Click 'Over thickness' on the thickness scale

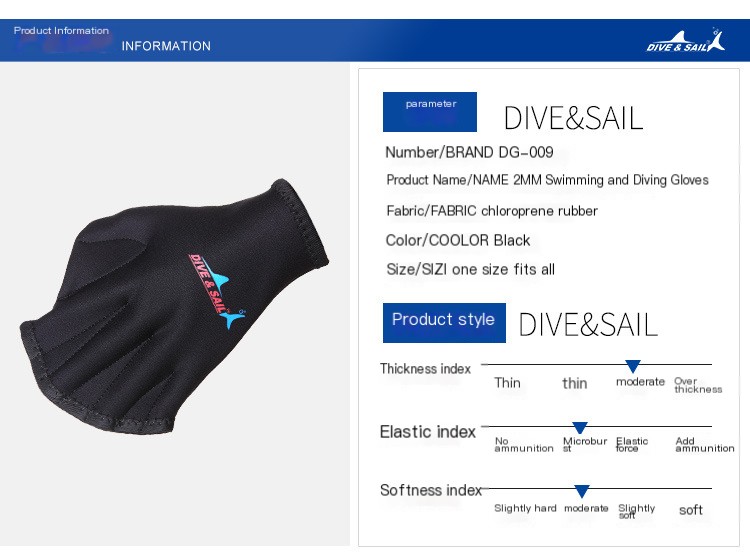pos(698,385)
